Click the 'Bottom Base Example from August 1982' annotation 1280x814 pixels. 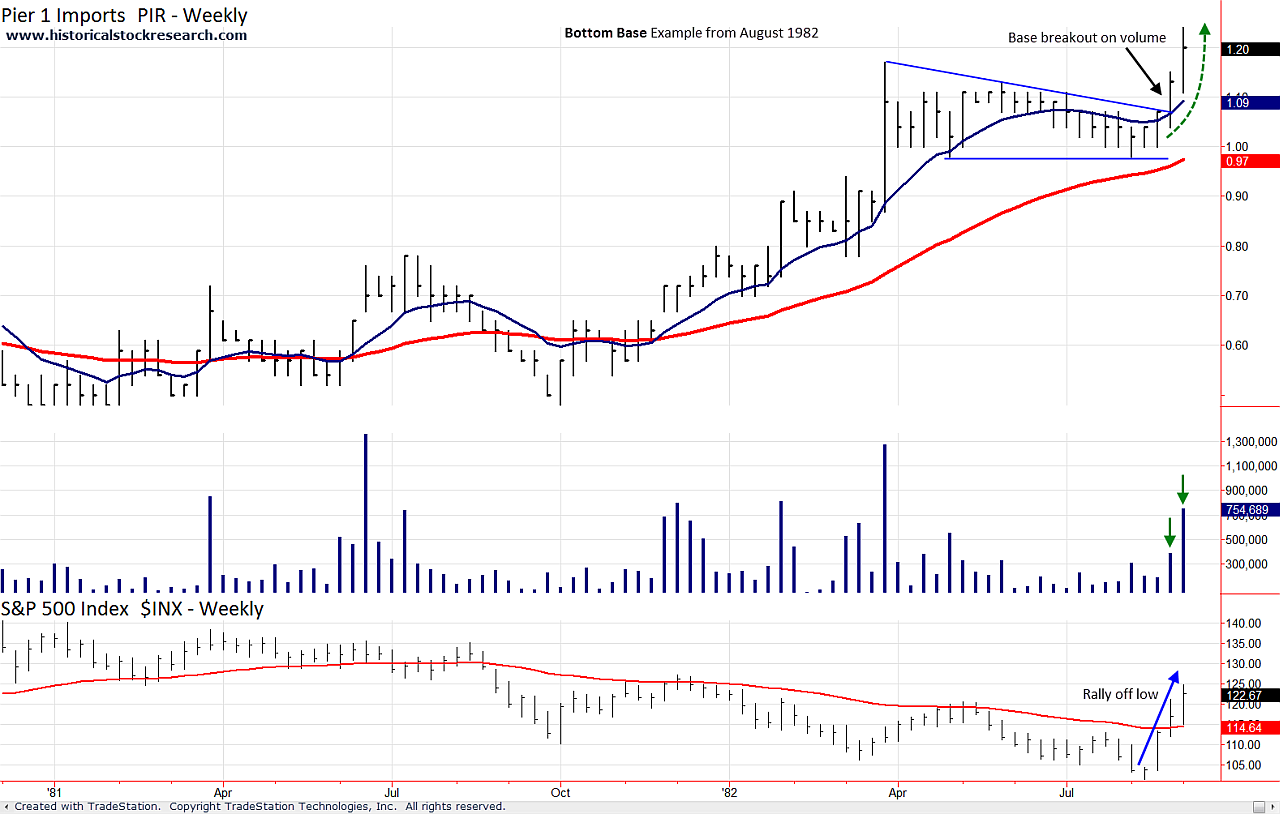691,32
